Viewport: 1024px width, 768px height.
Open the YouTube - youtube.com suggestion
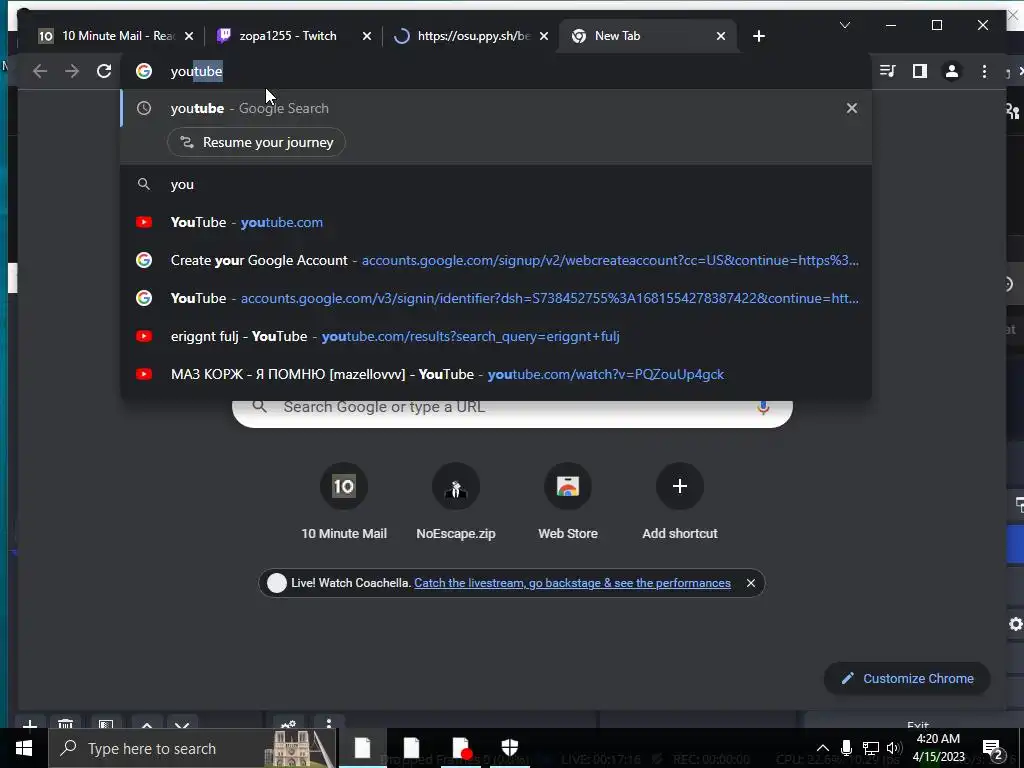click(x=496, y=223)
